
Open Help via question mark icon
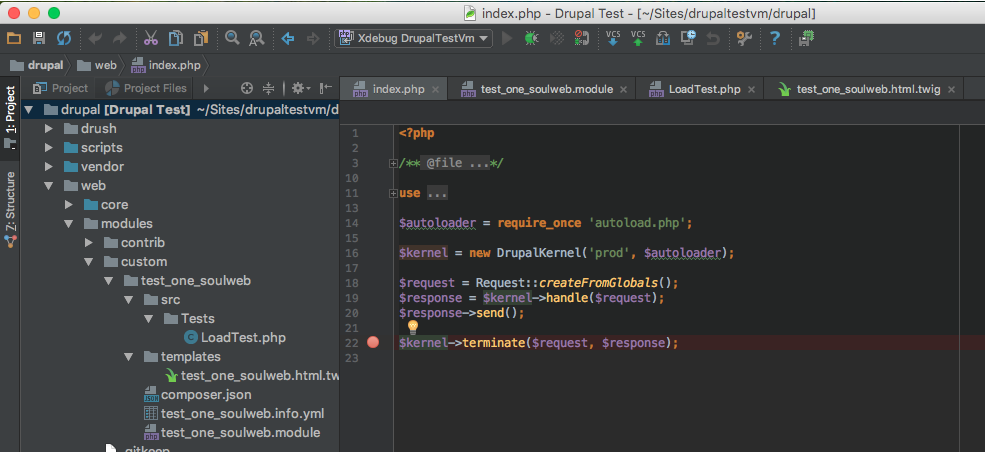pos(775,39)
